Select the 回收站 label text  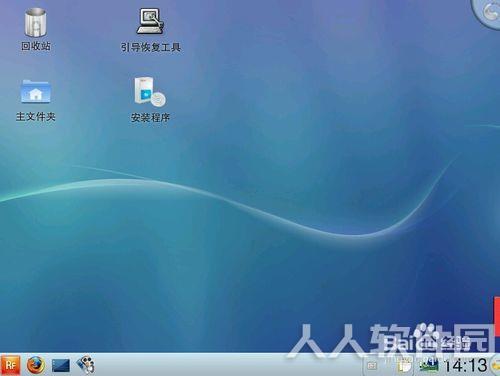(36, 46)
